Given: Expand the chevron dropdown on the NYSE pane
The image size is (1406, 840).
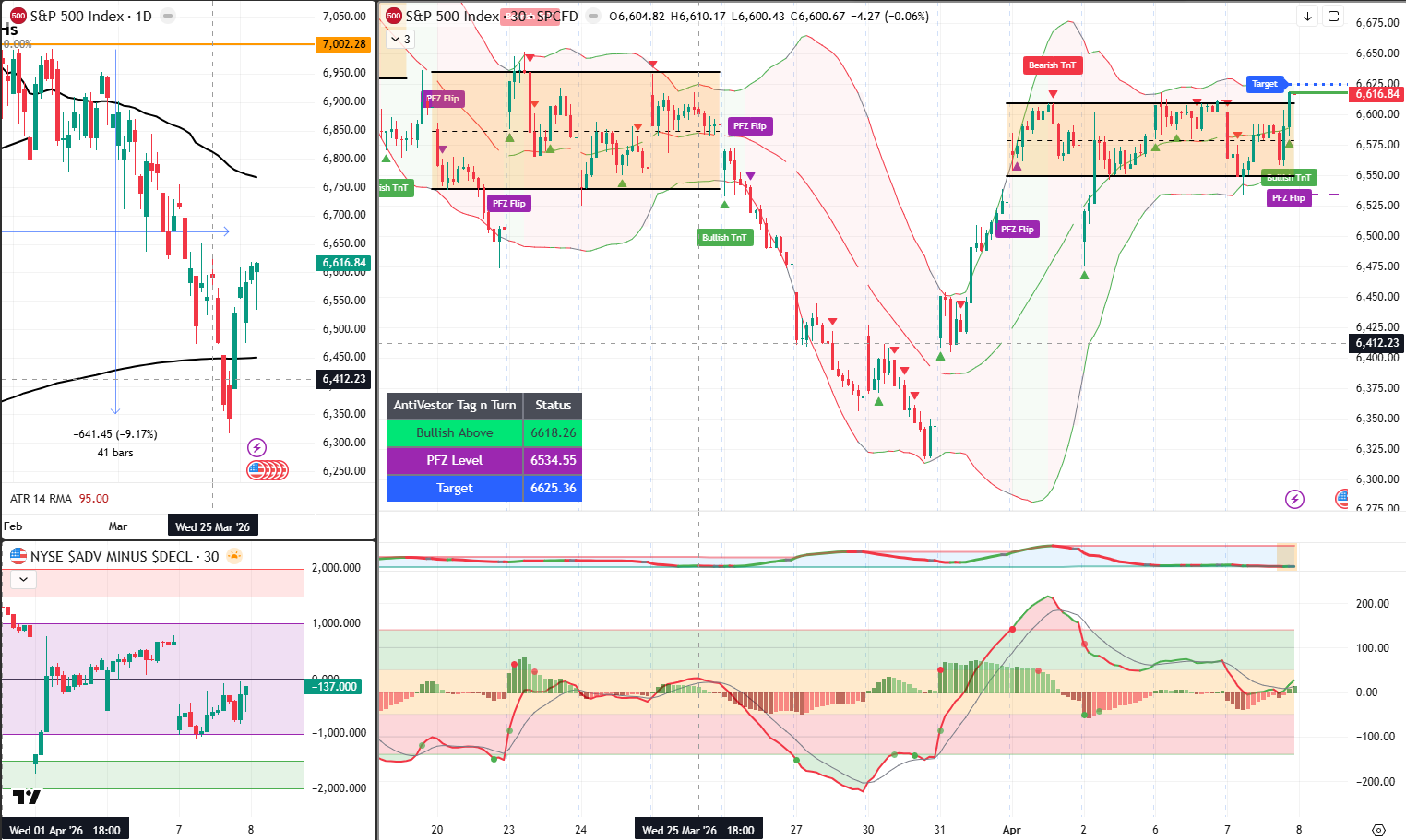Looking at the screenshot, I should (22, 579).
